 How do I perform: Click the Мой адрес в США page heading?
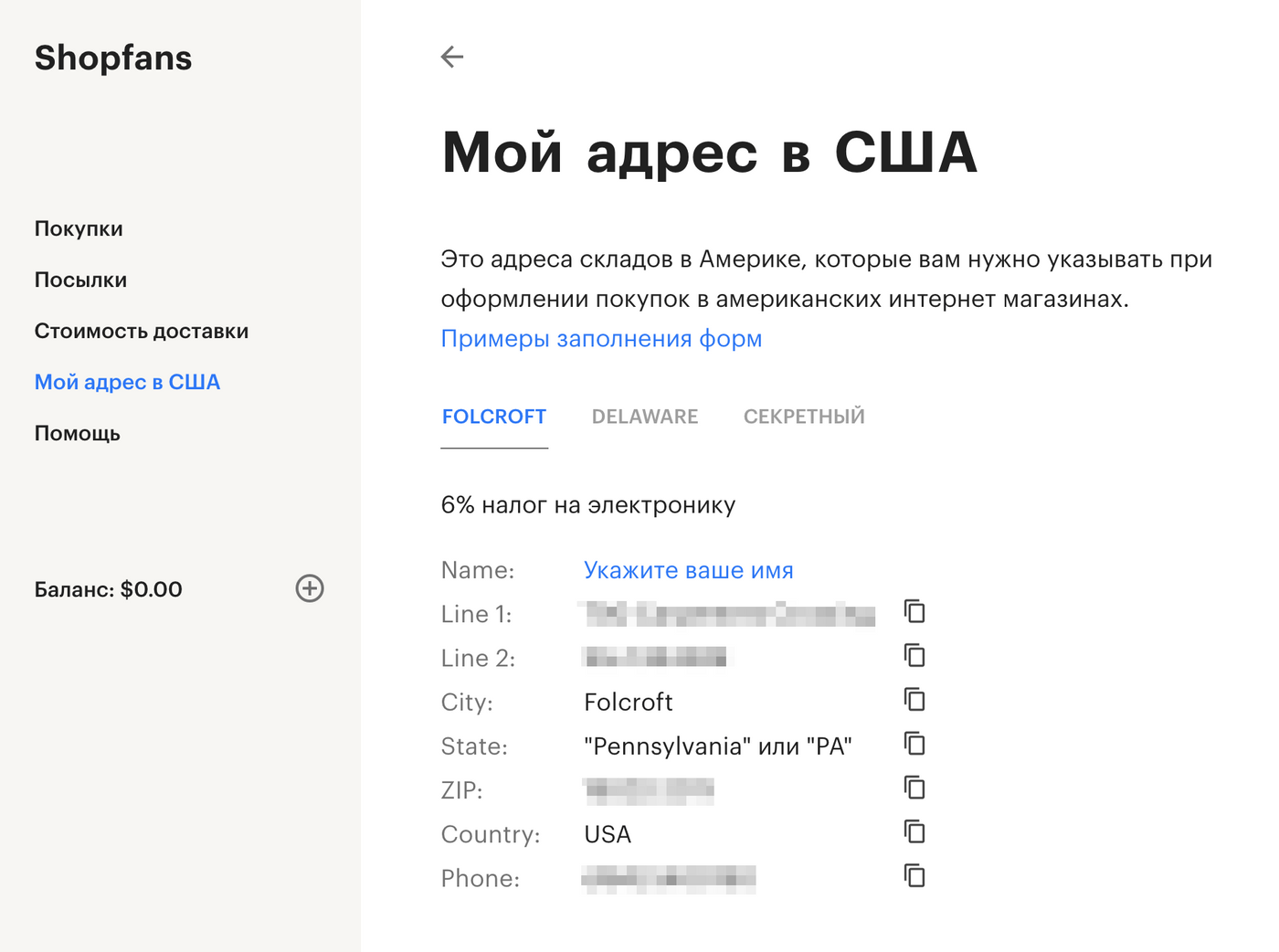coord(710,152)
